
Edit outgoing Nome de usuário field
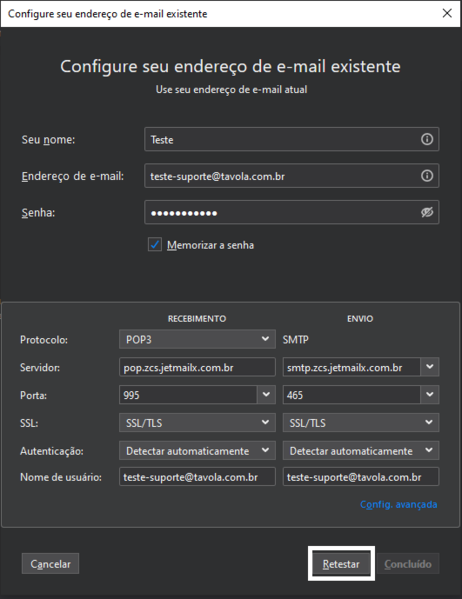[361, 477]
